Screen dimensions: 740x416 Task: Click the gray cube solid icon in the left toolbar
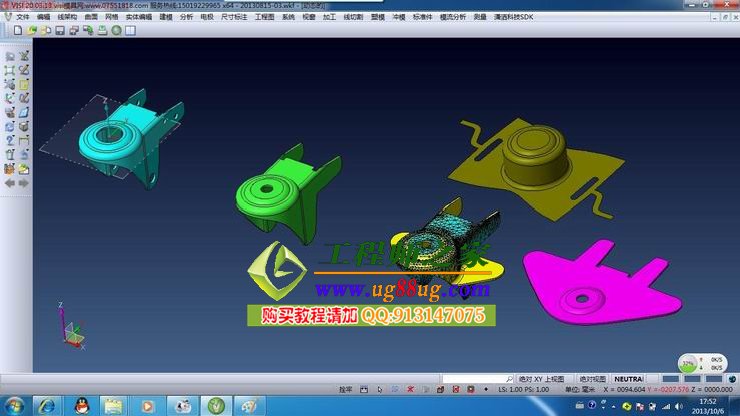[24, 127]
